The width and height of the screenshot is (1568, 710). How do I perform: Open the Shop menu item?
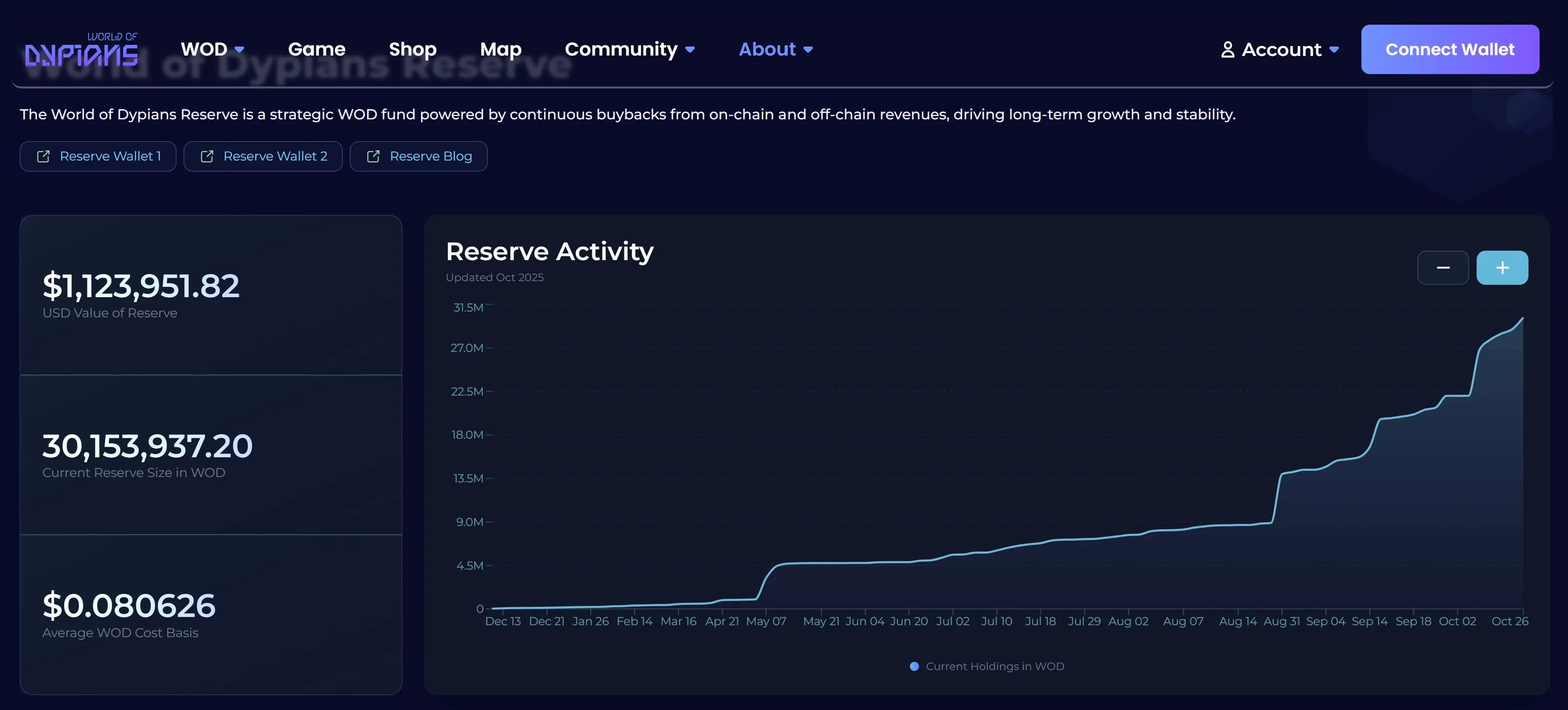[412, 49]
